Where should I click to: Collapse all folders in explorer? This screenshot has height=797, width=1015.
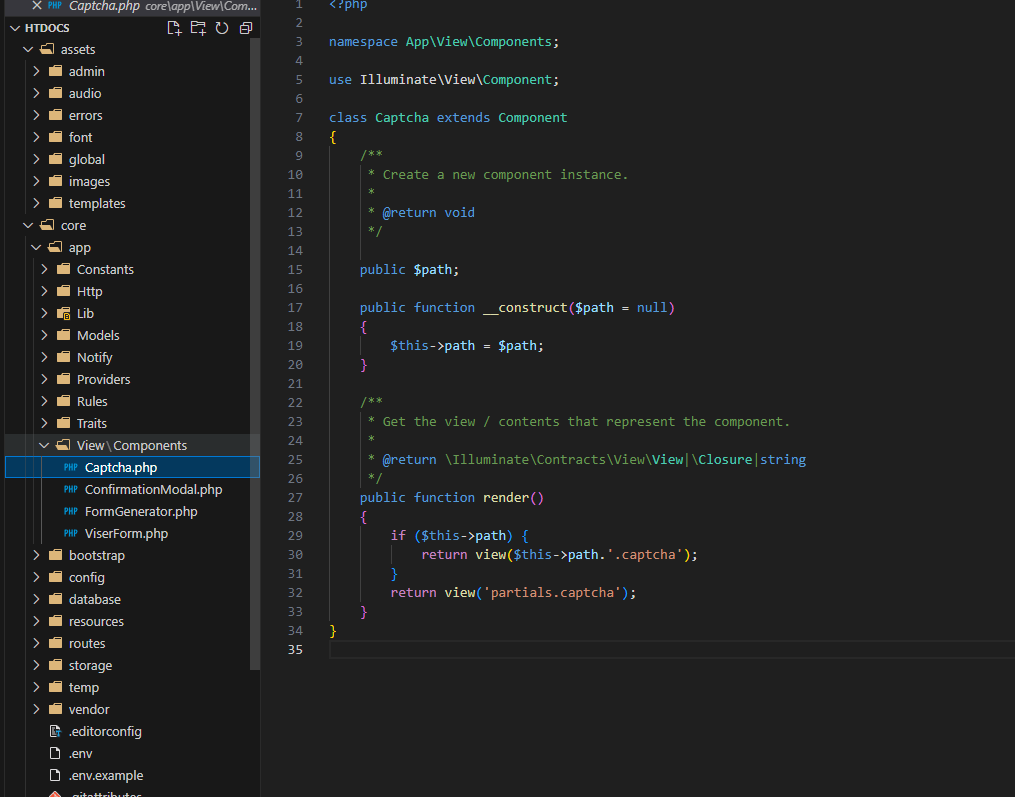pyautogui.click(x=246, y=28)
